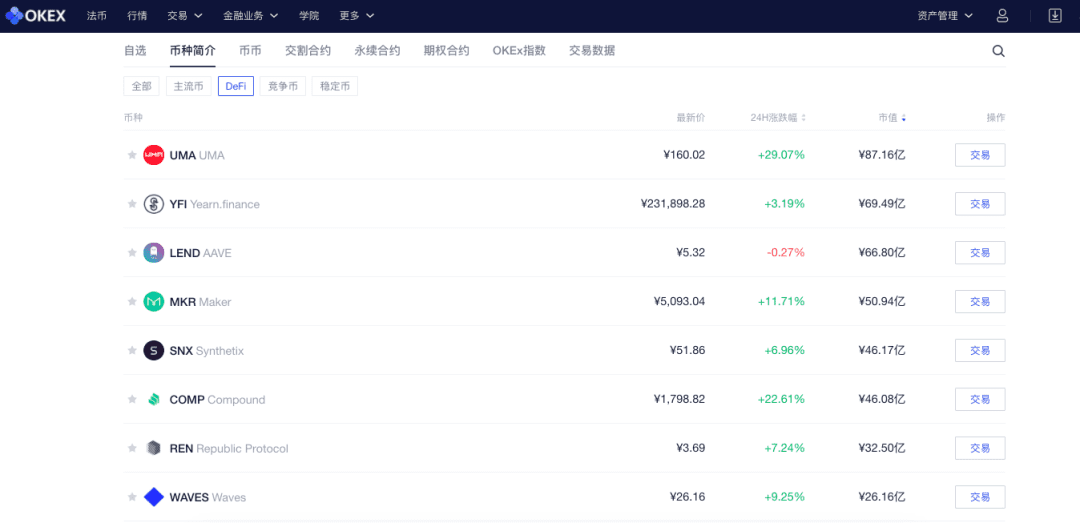Click the OKEX logo
Viewport: 1080px width, 523px height.
point(36,15)
